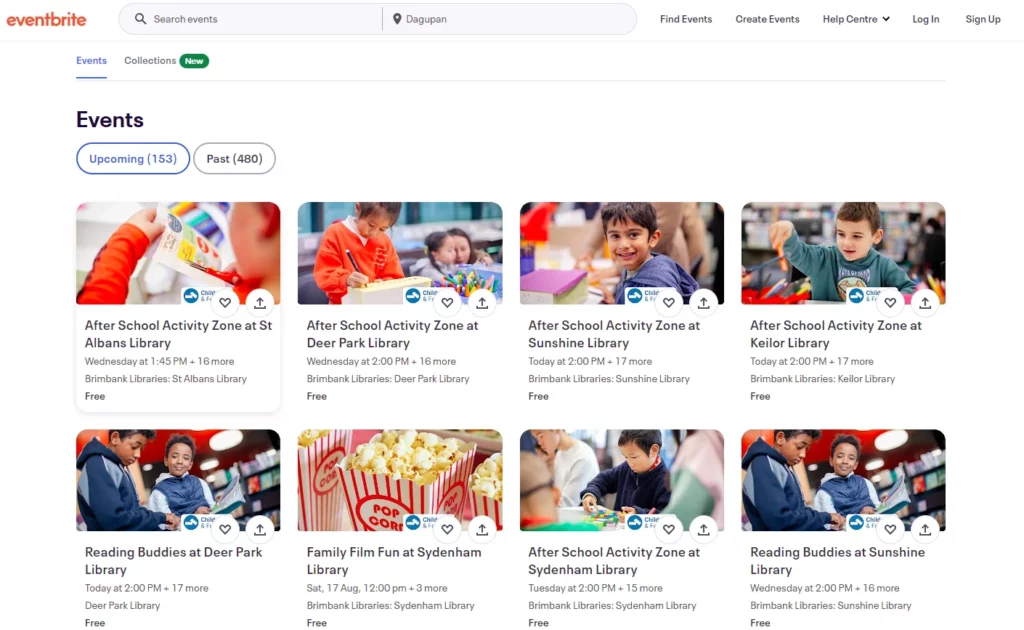Open After School Activity Zone at Keilor title
1024x630 pixels.
click(836, 334)
